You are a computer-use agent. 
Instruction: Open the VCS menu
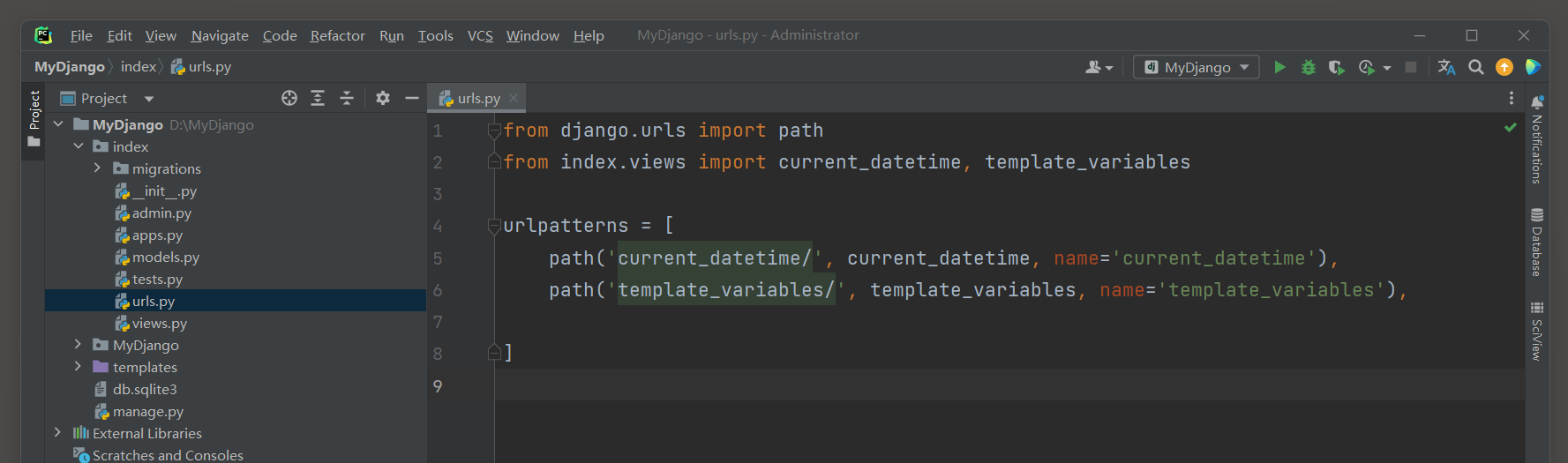click(480, 35)
